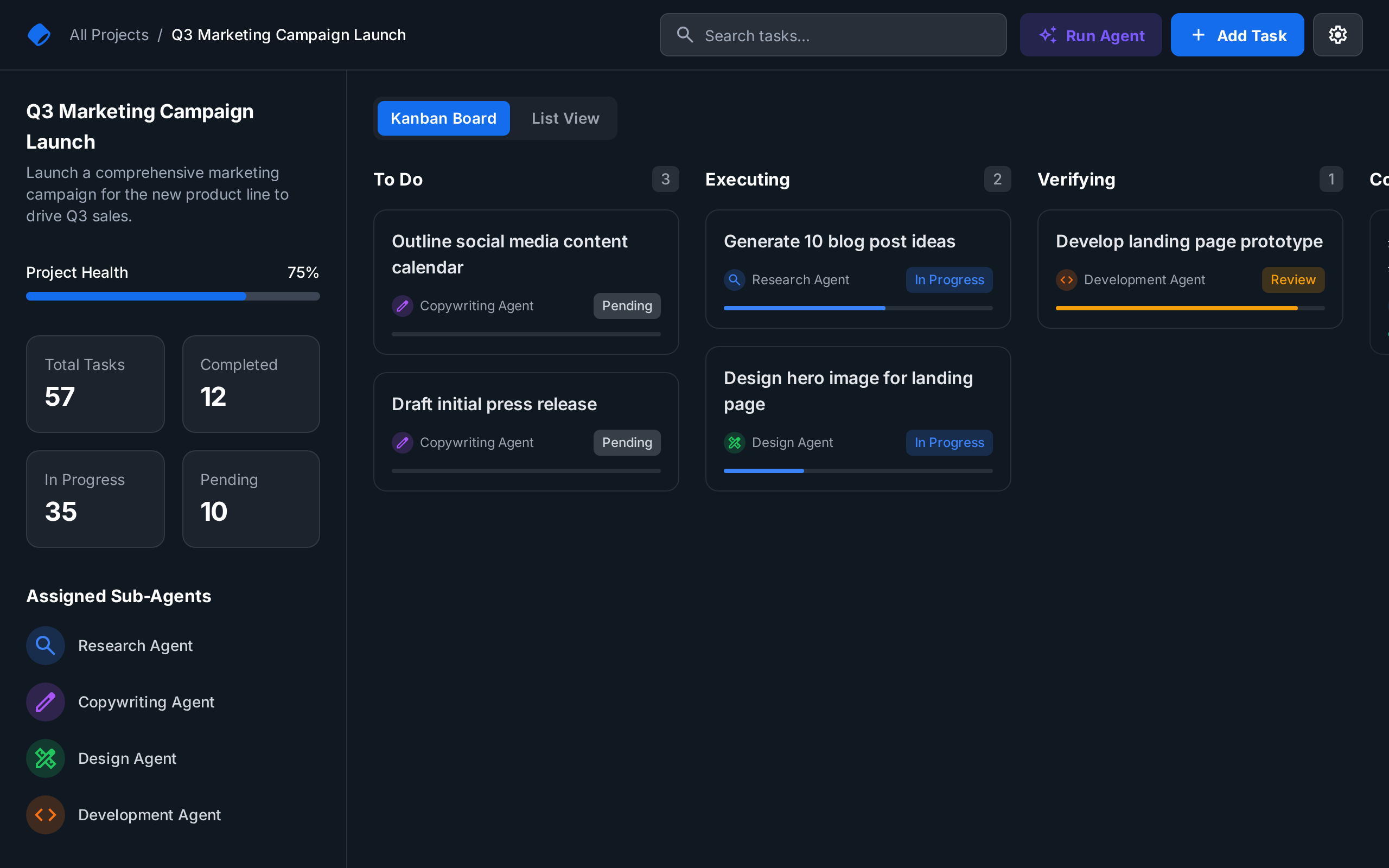Click the app logo in the top left
The width and height of the screenshot is (1389, 868).
click(x=39, y=34)
